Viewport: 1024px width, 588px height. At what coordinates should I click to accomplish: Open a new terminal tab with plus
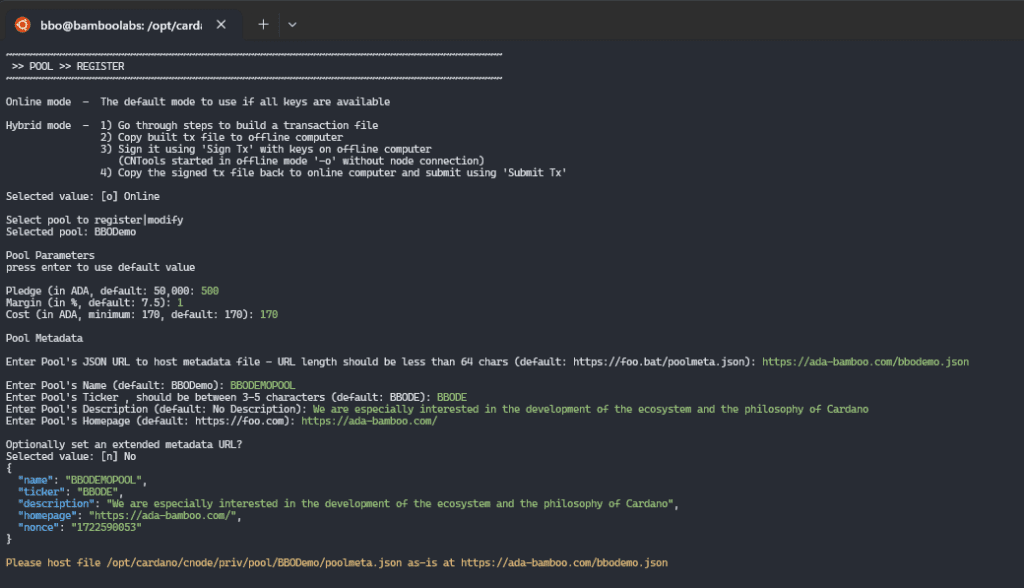click(x=263, y=25)
